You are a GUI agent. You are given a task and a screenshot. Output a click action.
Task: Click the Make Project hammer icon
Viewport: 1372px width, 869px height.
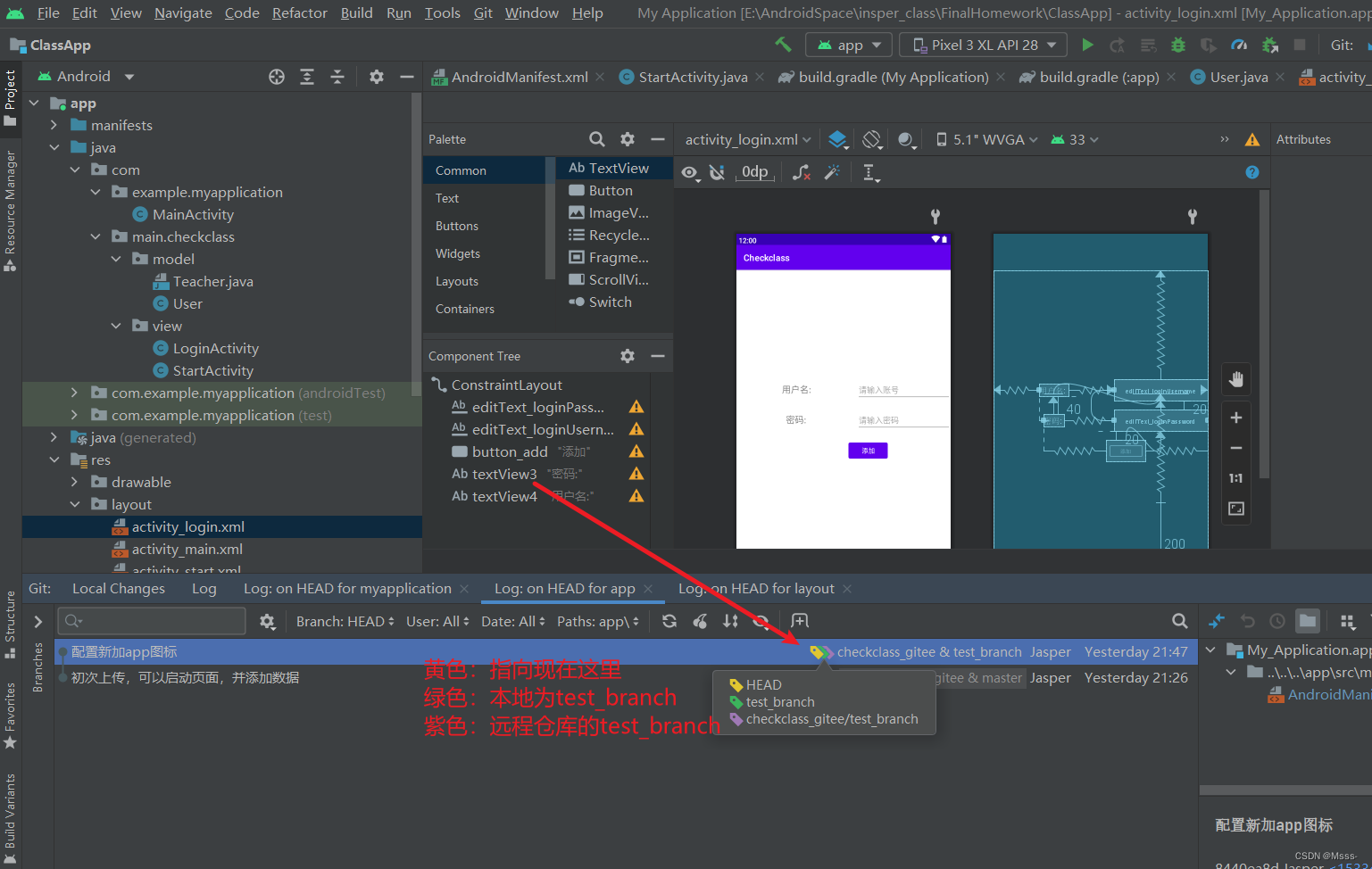click(x=783, y=45)
